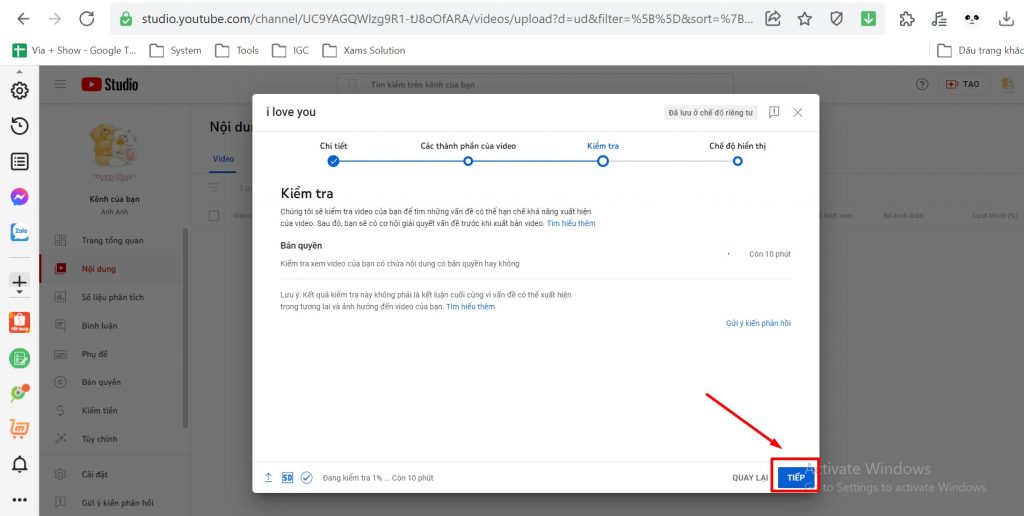The image size is (1024, 516).
Task: Open the Messenger icon in sidebar
Action: point(20,197)
